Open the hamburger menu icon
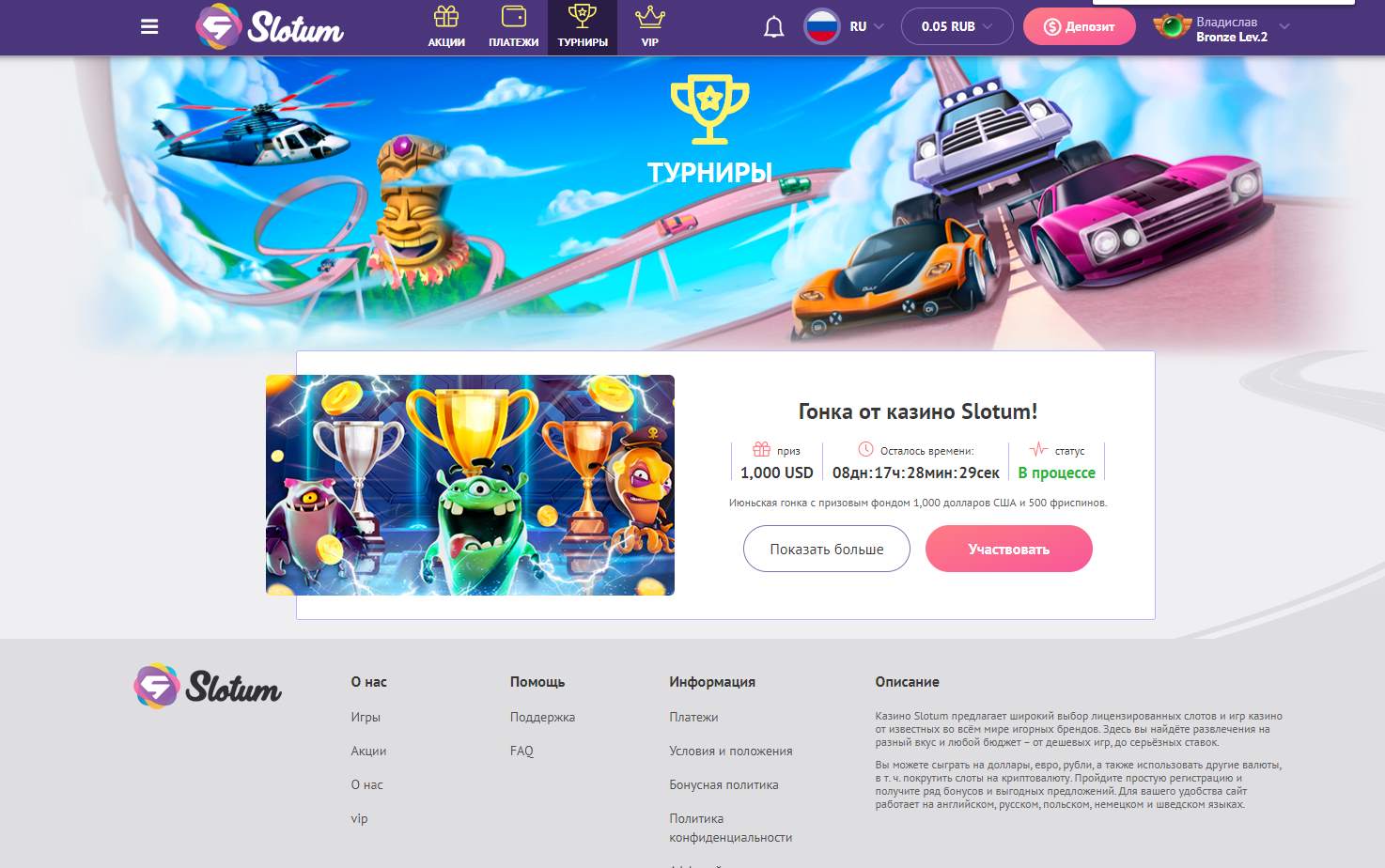This screenshot has height=868, width=1385. click(149, 27)
